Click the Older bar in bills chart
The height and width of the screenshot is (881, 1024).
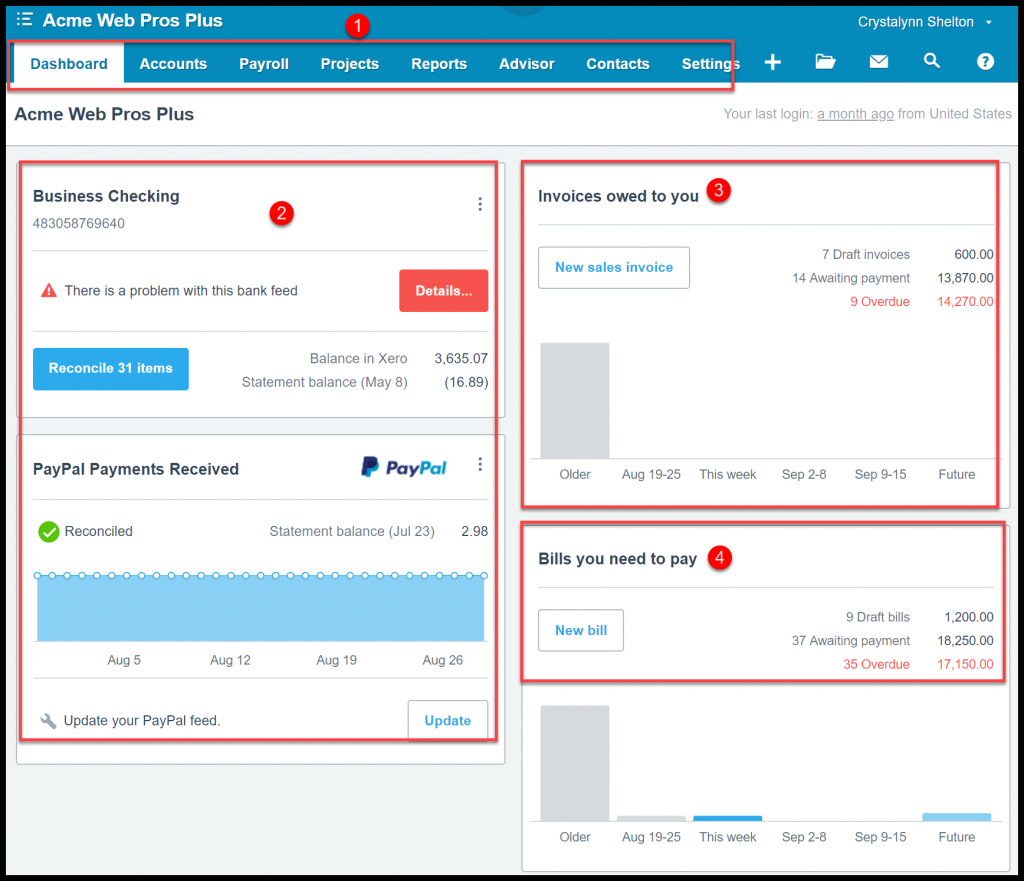pyautogui.click(x=575, y=763)
